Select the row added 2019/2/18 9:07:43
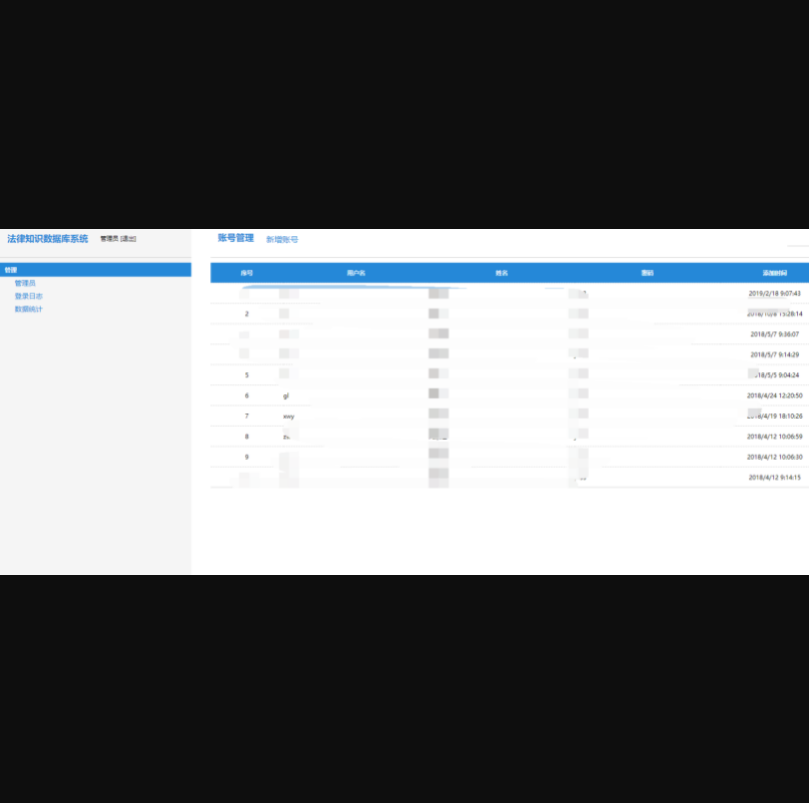 [774, 294]
